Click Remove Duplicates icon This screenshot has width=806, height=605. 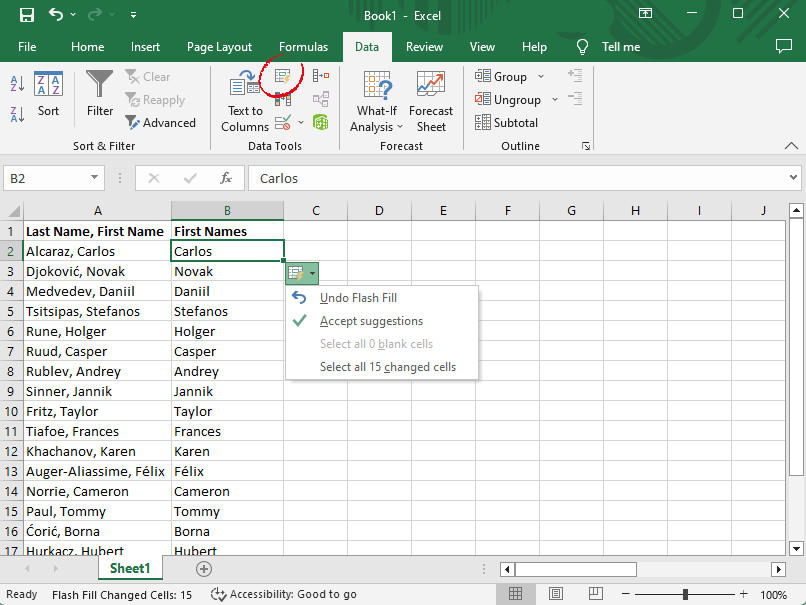[x=283, y=99]
